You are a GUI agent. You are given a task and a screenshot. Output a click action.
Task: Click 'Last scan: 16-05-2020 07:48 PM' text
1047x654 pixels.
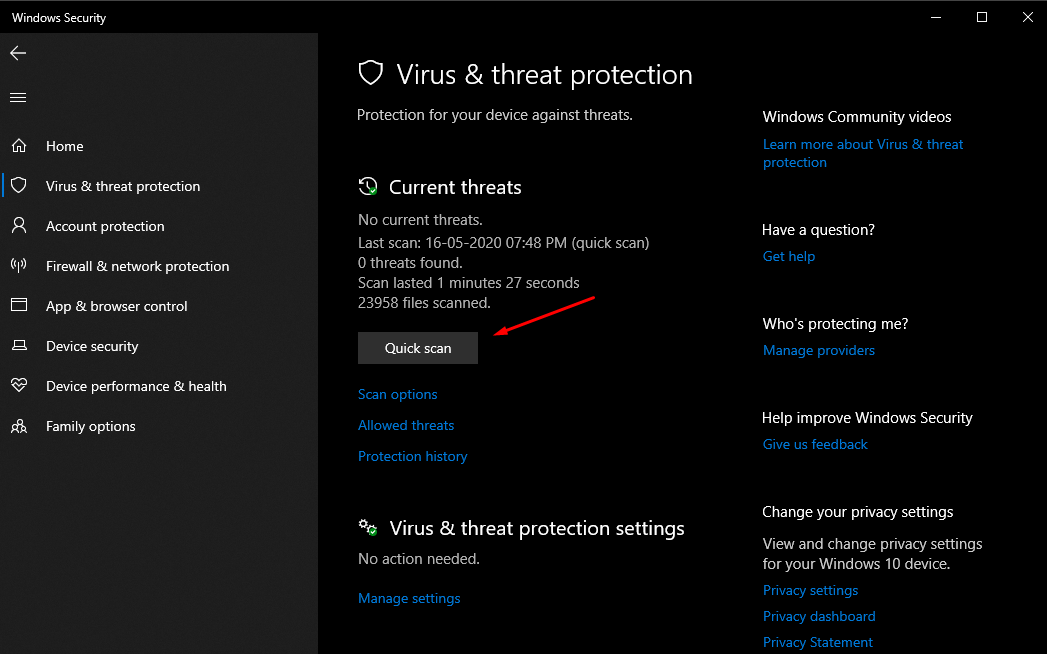[462, 242]
